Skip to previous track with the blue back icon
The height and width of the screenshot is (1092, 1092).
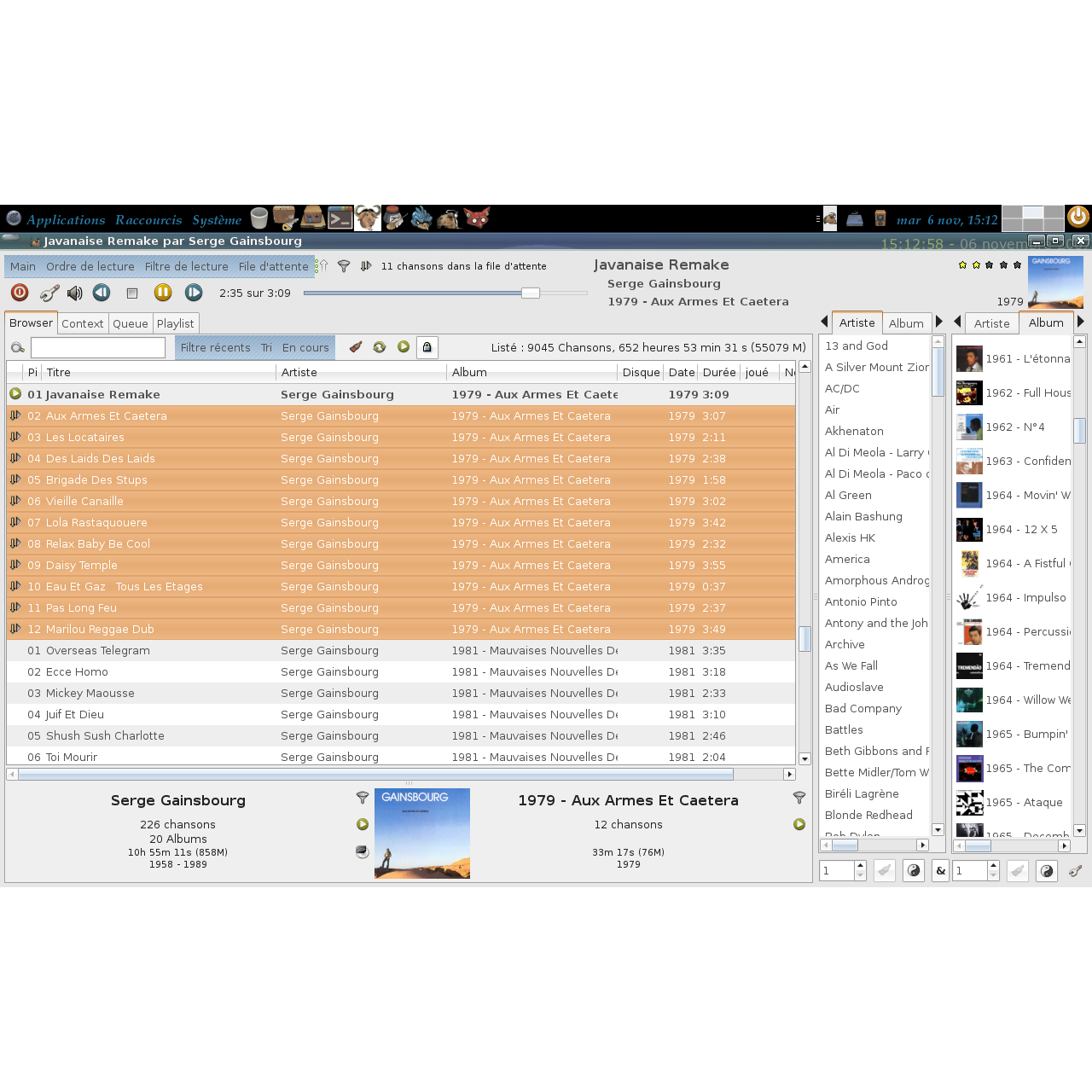coord(102,293)
